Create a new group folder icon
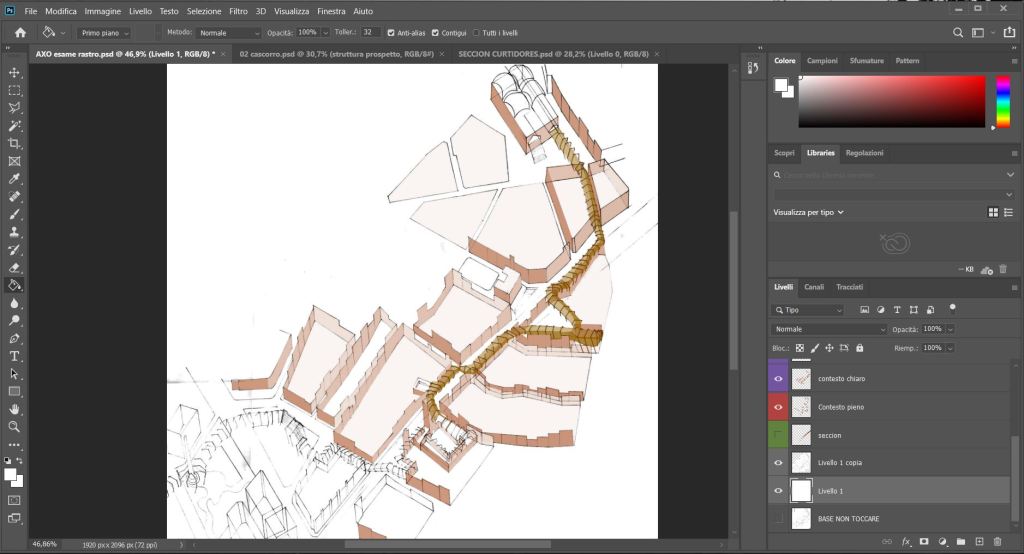Screen dimensions: 1024x554 click(961, 542)
